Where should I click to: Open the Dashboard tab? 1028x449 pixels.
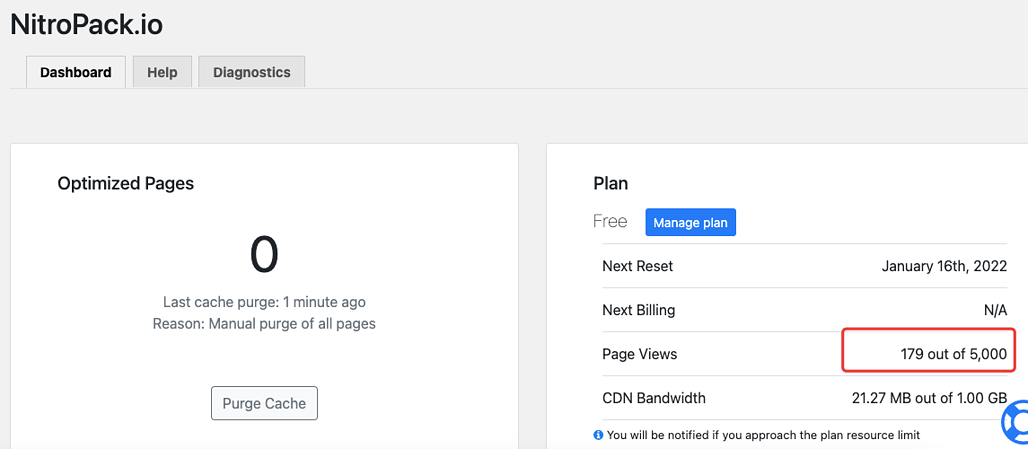[x=75, y=72]
